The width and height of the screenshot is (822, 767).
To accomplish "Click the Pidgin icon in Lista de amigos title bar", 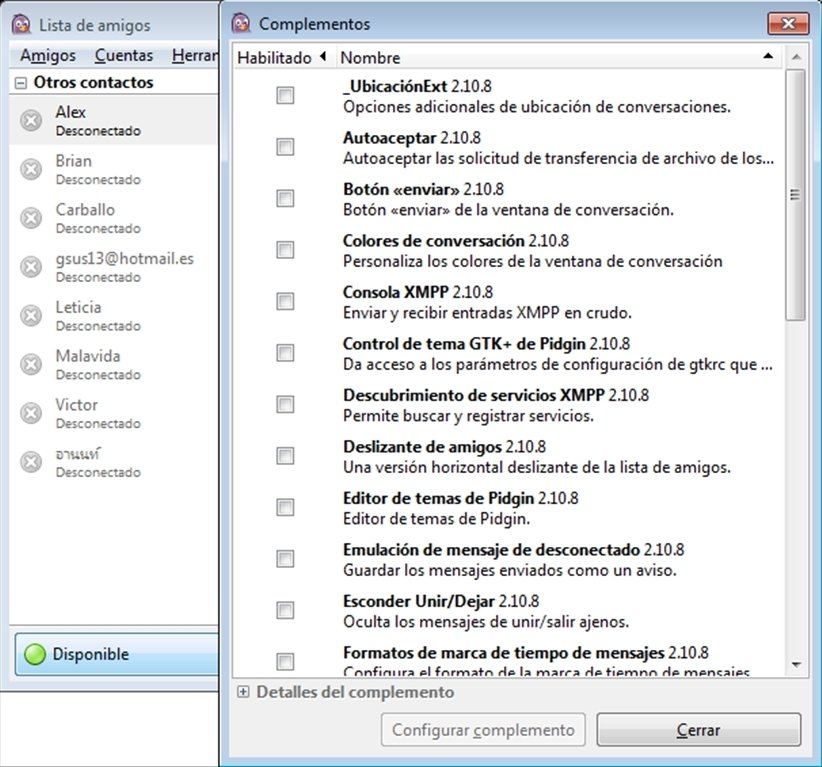I will tap(21, 25).
